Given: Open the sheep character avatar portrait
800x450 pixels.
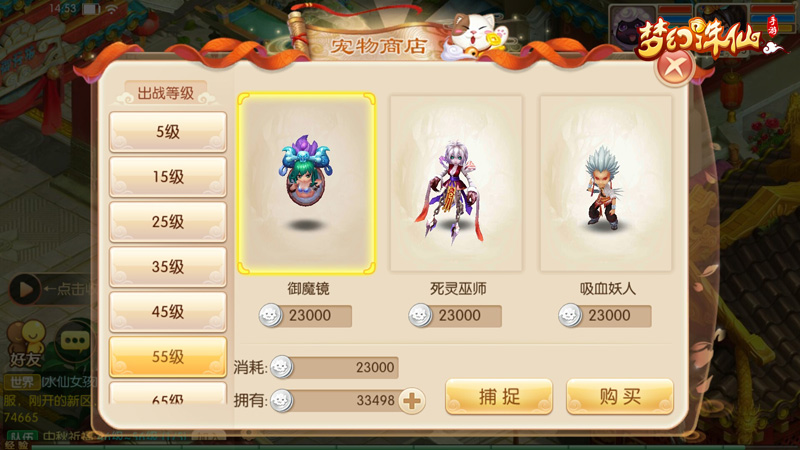Looking at the screenshot, I should coord(633,28).
